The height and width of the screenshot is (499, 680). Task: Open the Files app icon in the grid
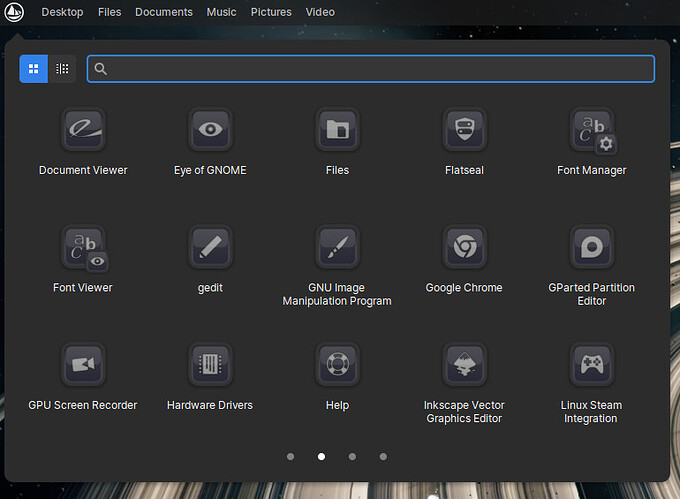tap(337, 129)
